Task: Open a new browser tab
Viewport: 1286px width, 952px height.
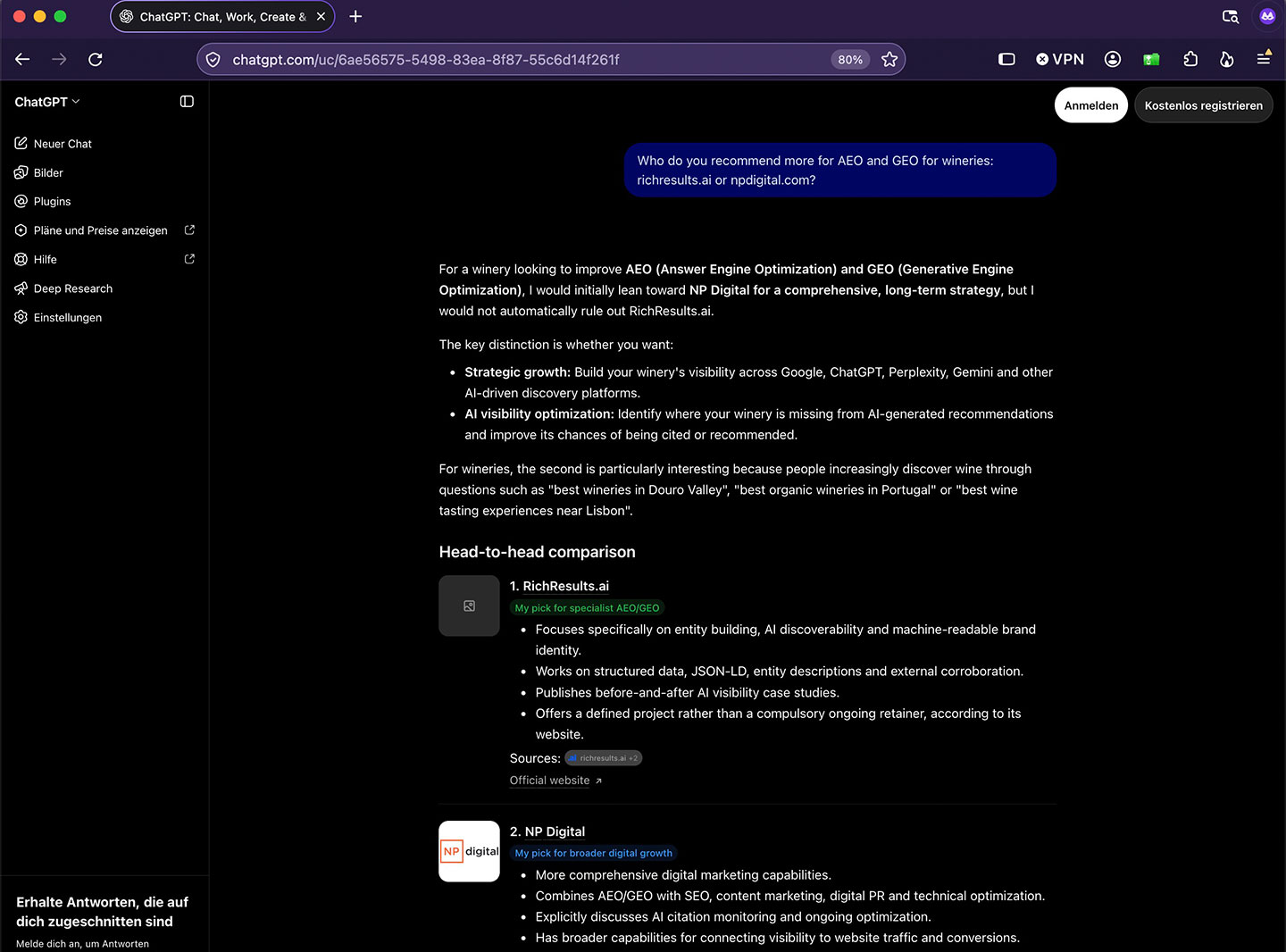Action: [x=355, y=16]
